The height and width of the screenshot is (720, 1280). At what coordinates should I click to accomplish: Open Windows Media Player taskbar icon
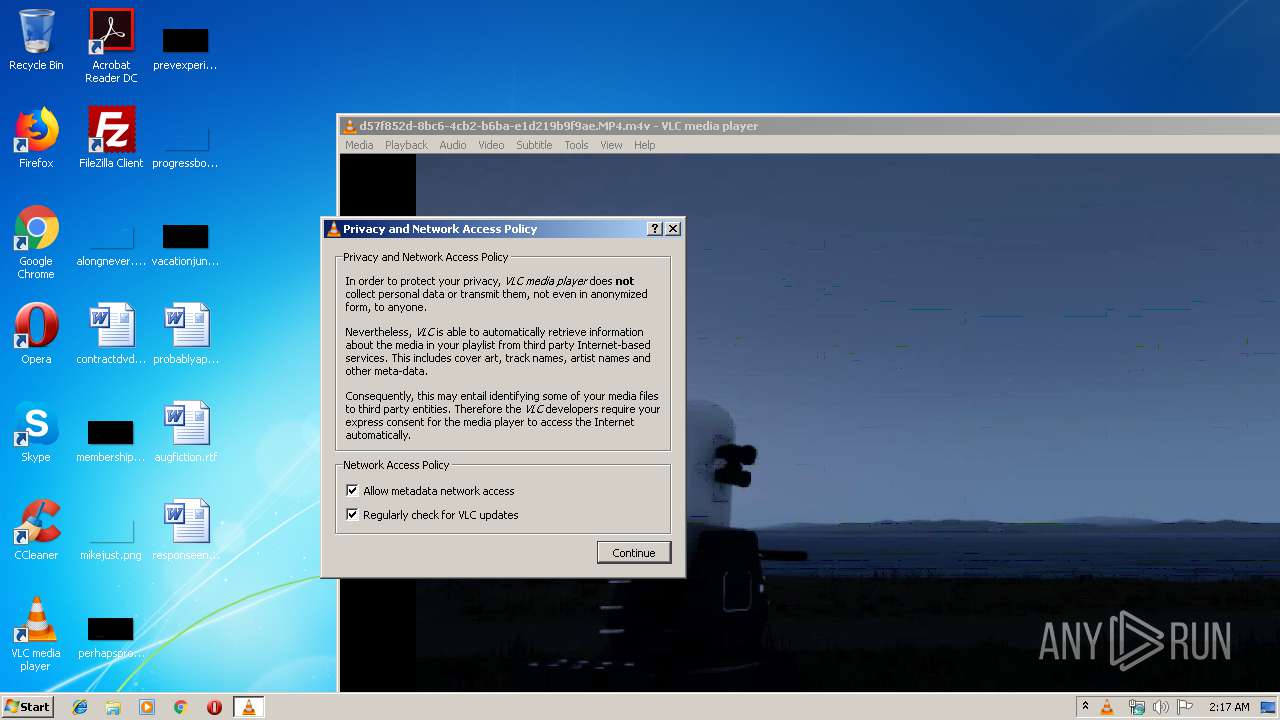(x=147, y=707)
